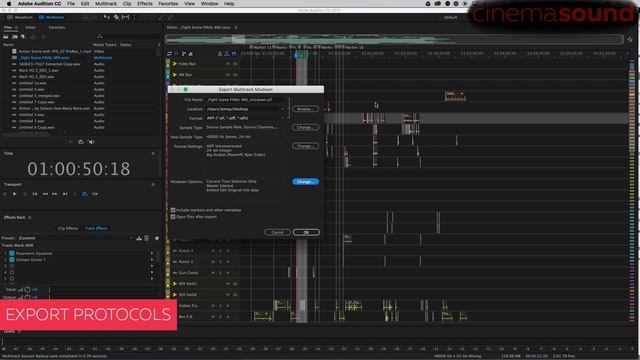Toggle power for effects rack slot 4
The image size is (640, 360).
click(x=12, y=272)
